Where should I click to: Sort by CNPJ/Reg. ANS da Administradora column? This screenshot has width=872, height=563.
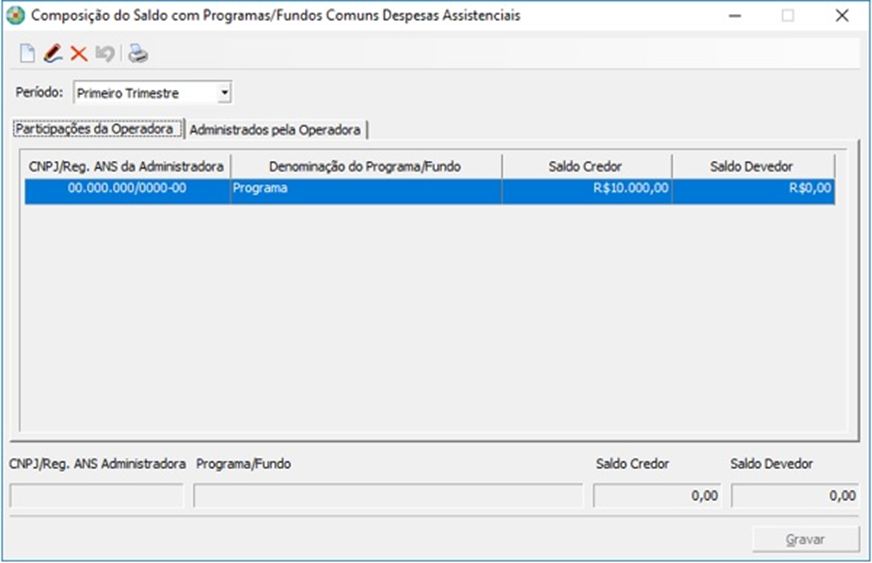tap(127, 166)
